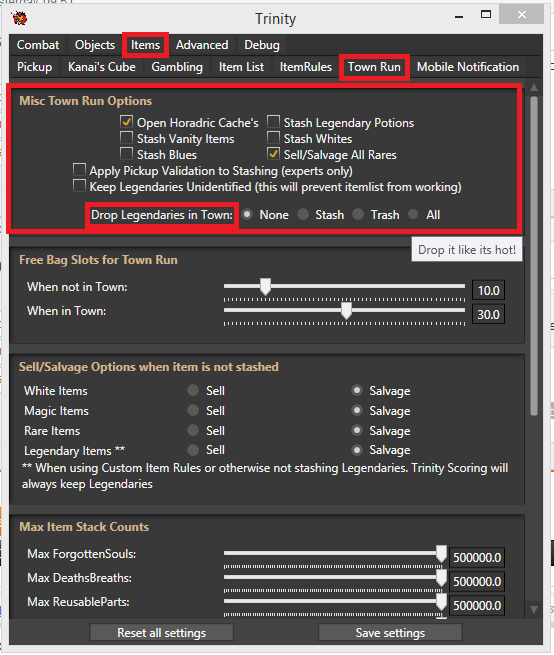Viewport: 554px width, 655px height.
Task: Click the When not in Town value field
Action: pos(488,290)
